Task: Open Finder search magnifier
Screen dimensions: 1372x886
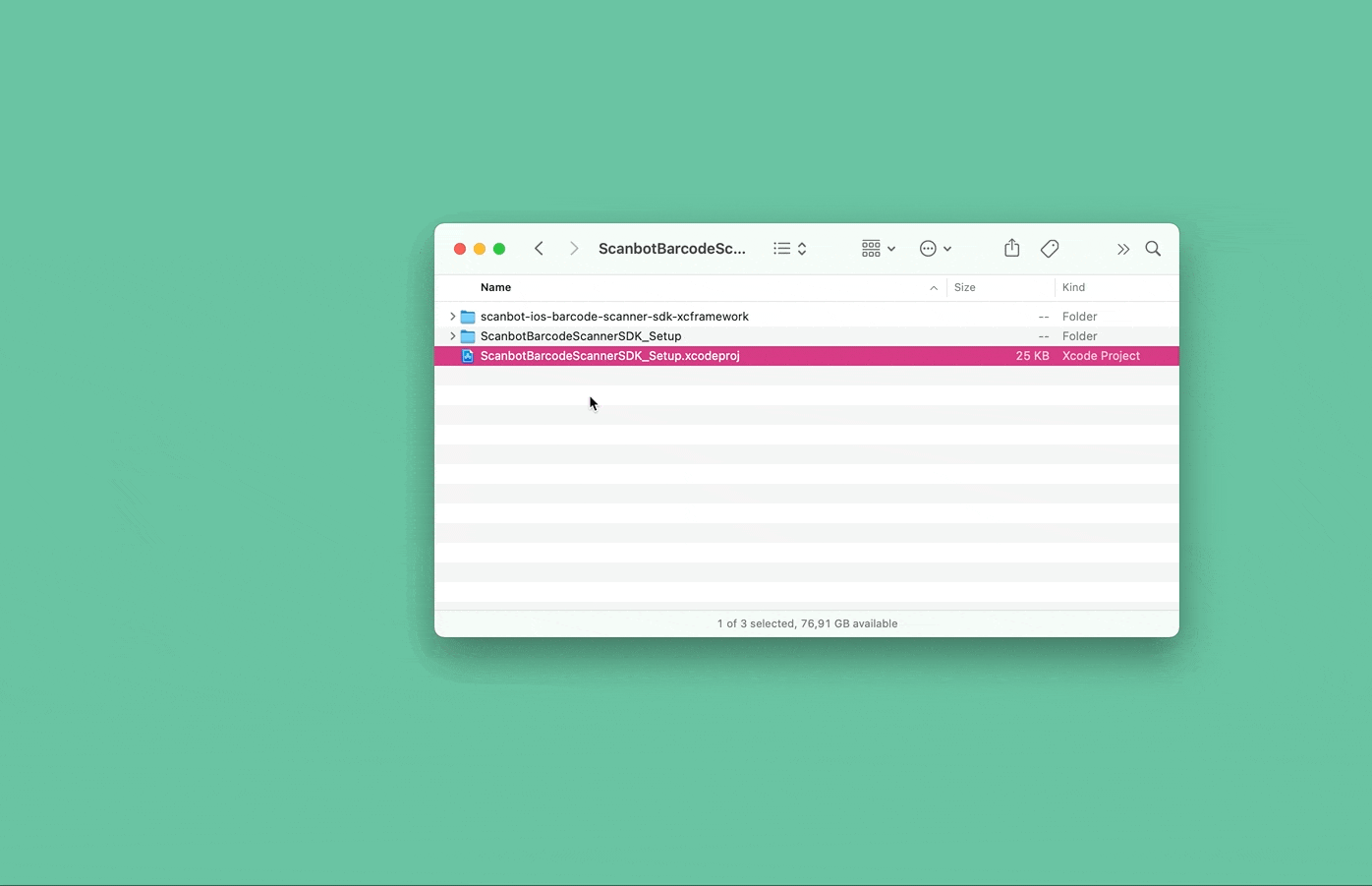Action: (x=1153, y=249)
